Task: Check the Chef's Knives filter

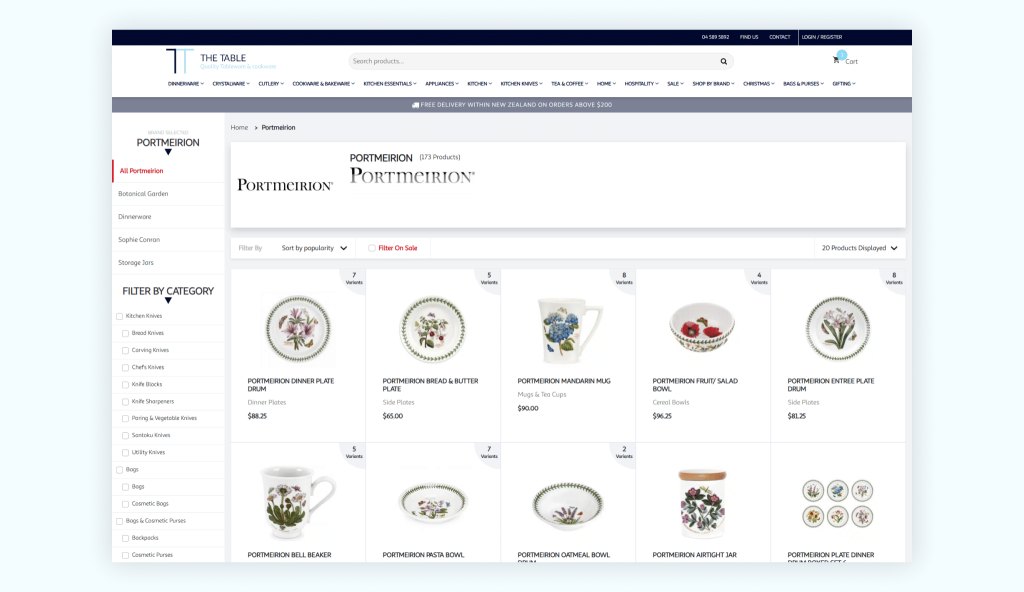Action: (125, 367)
